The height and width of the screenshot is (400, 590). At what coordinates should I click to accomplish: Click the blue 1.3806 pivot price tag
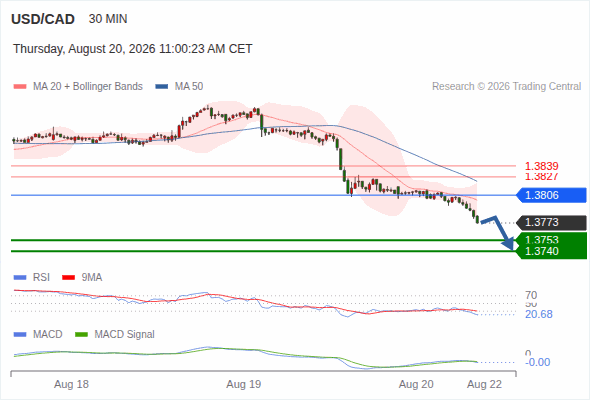(x=551, y=195)
